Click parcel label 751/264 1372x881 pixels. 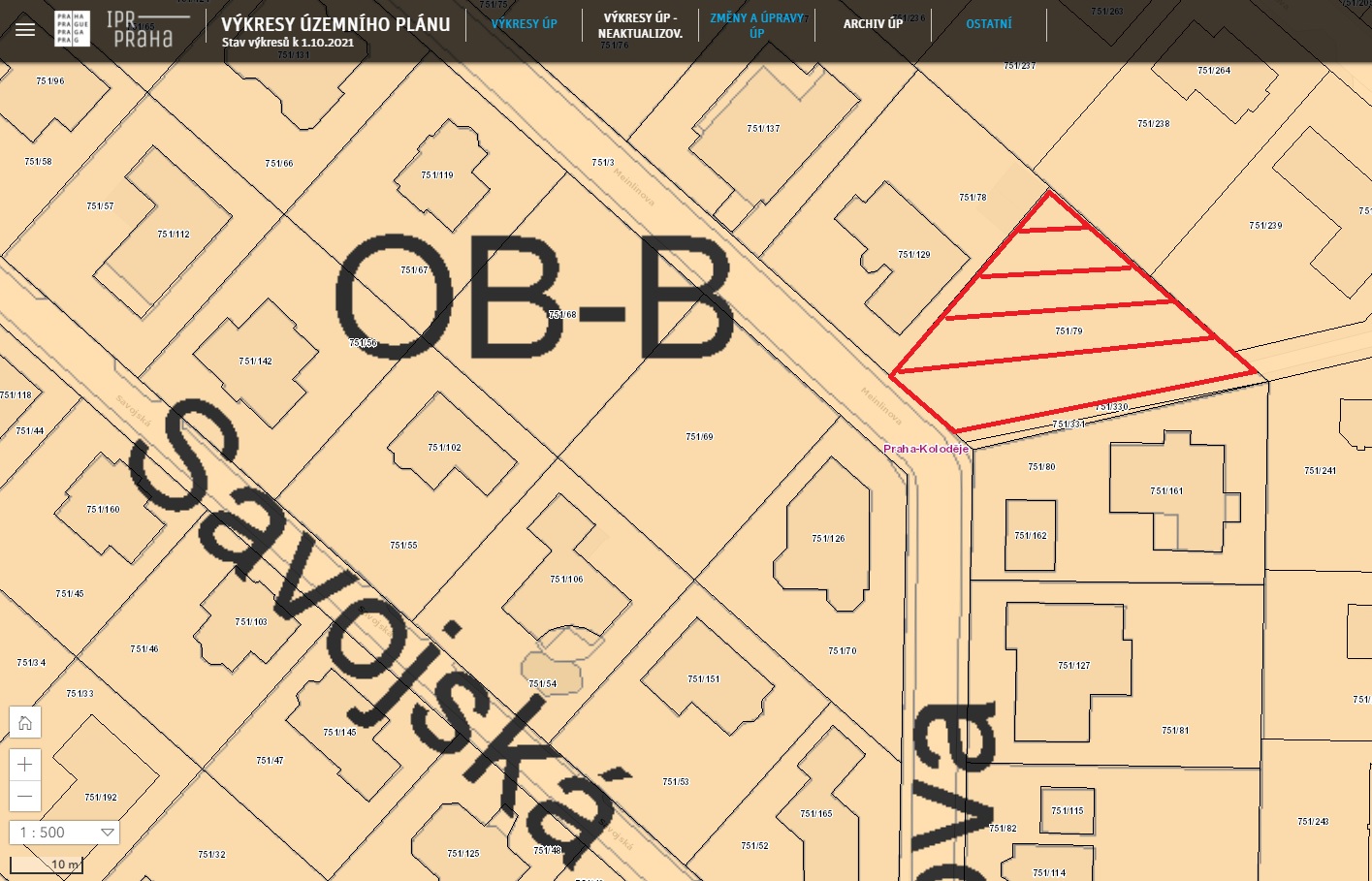[1214, 71]
